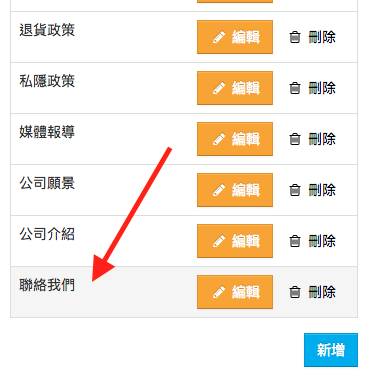Image resolution: width=367 pixels, height=376 pixels.
Task: Select the 聯絡我們 row title
Action: click(47, 285)
